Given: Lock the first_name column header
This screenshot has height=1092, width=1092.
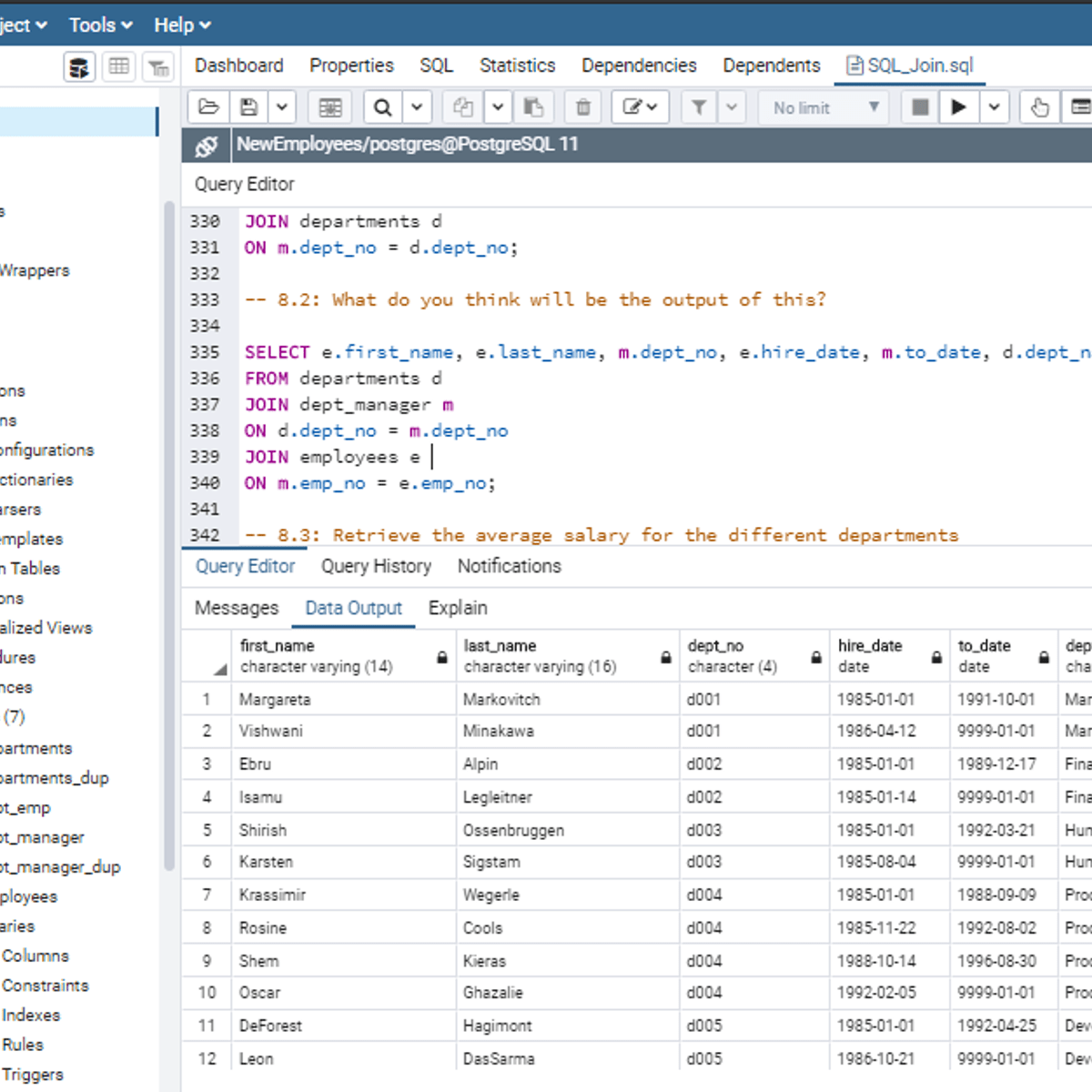Looking at the screenshot, I should [442, 657].
